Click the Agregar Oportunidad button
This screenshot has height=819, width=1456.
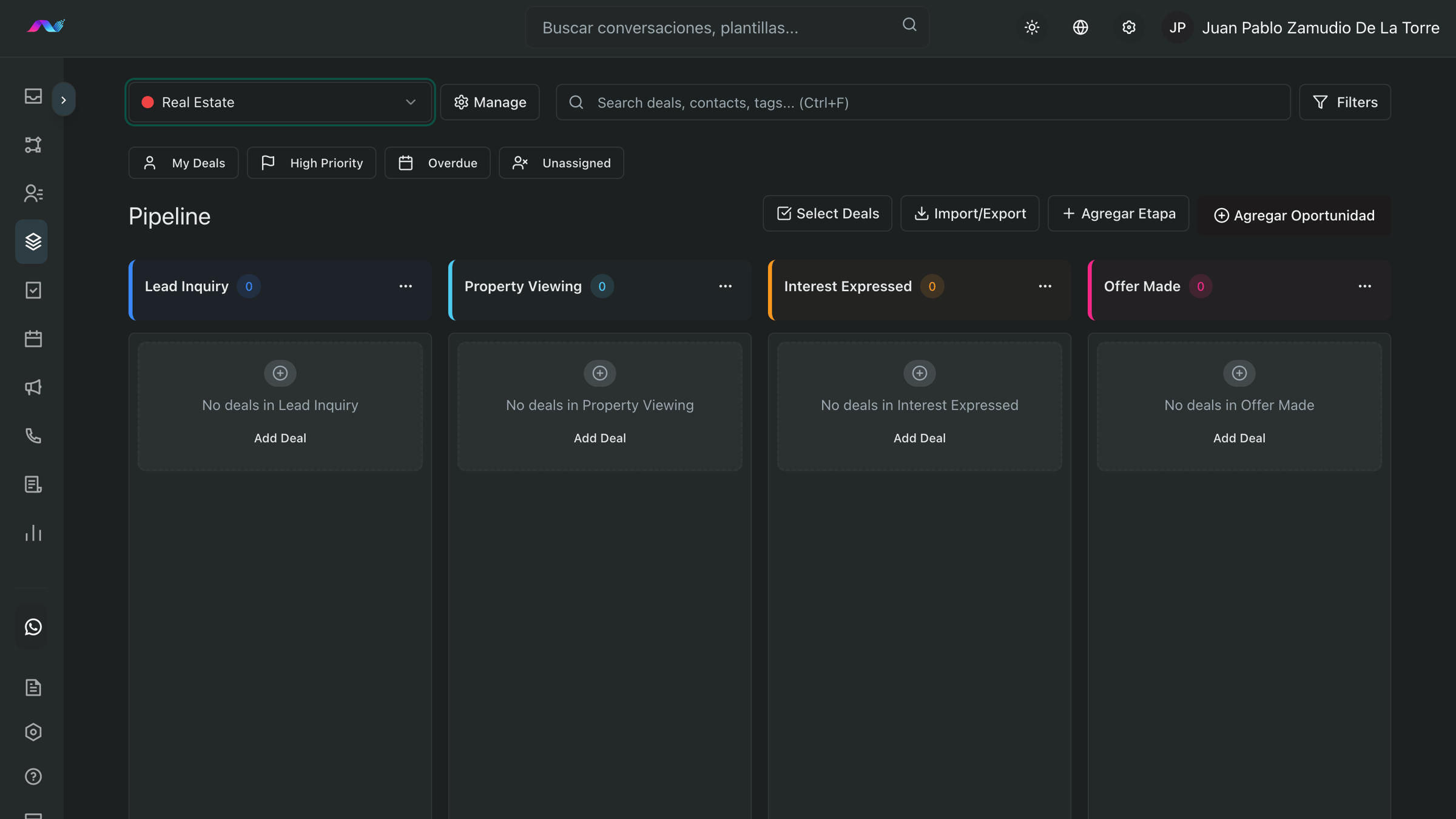click(1293, 215)
